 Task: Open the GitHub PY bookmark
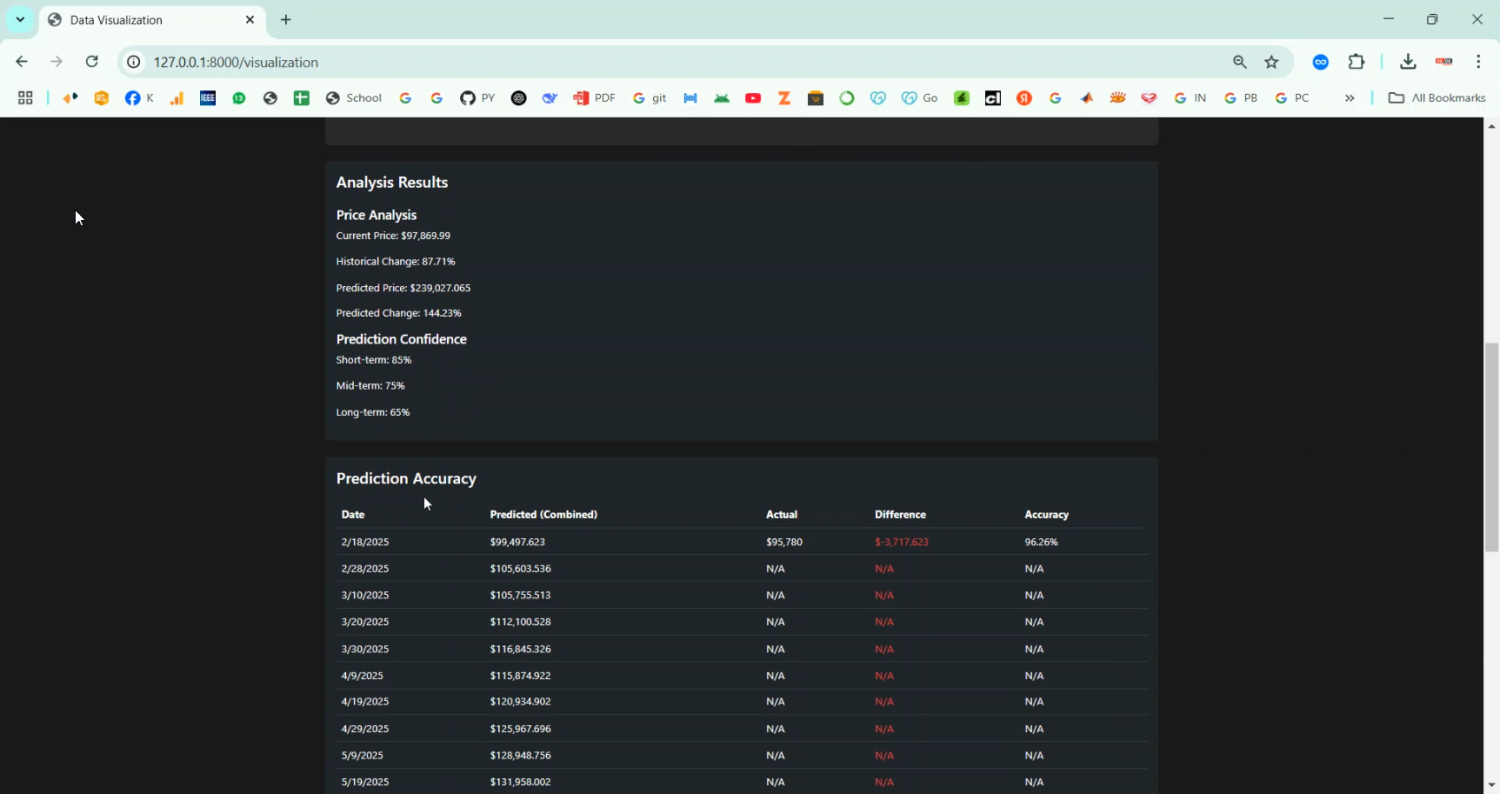tap(477, 98)
